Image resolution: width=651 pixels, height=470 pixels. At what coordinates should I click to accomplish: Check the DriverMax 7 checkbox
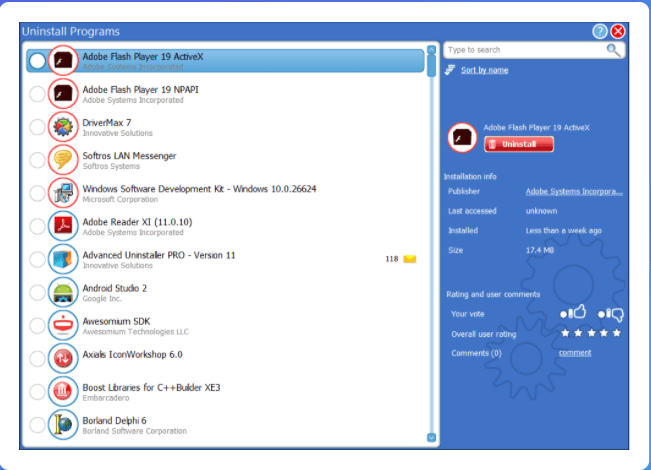click(x=37, y=127)
